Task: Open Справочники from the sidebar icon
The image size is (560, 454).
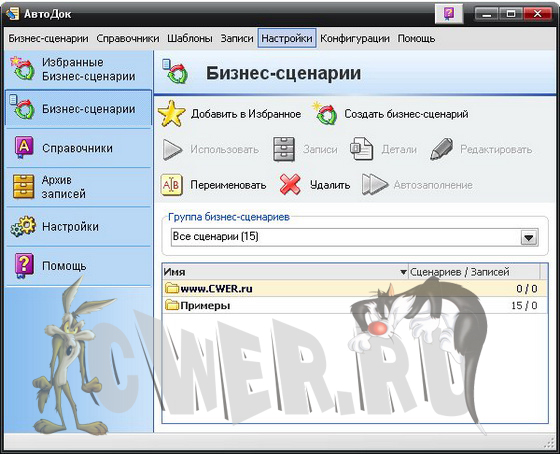Action: point(24,148)
